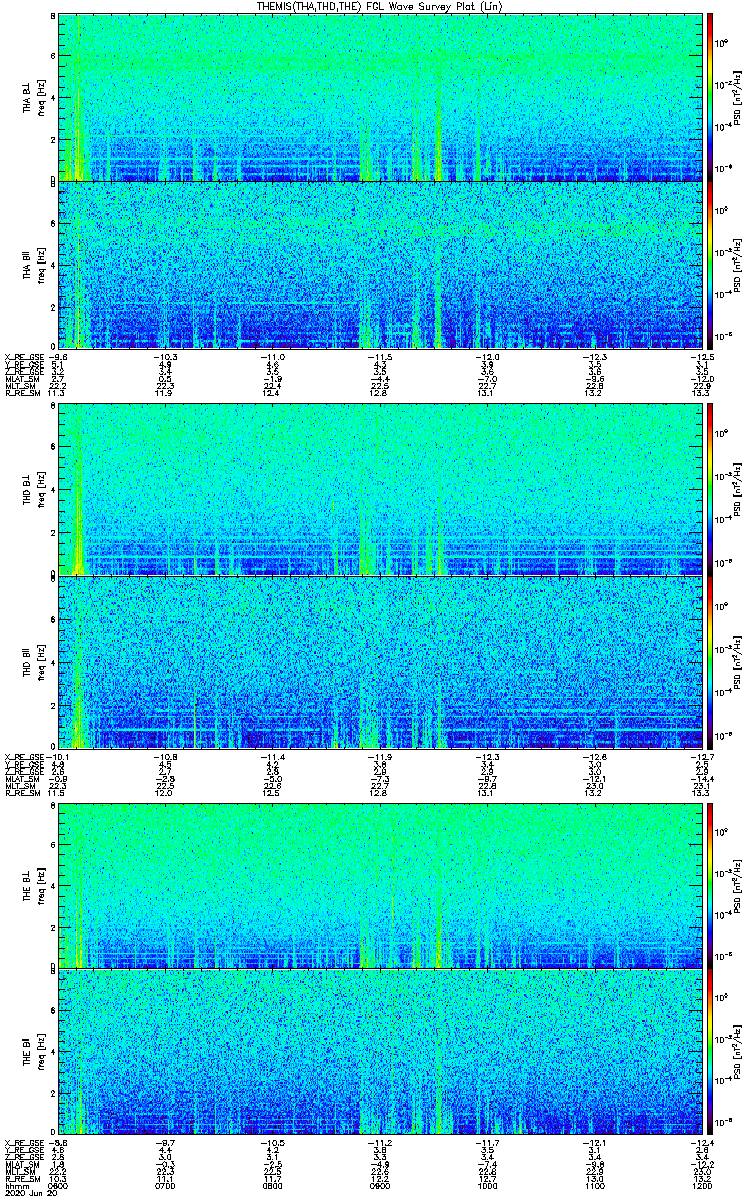750x1200 pixels.
Task: Click the THD B-parallel spectrogram panel
Action: point(381,661)
